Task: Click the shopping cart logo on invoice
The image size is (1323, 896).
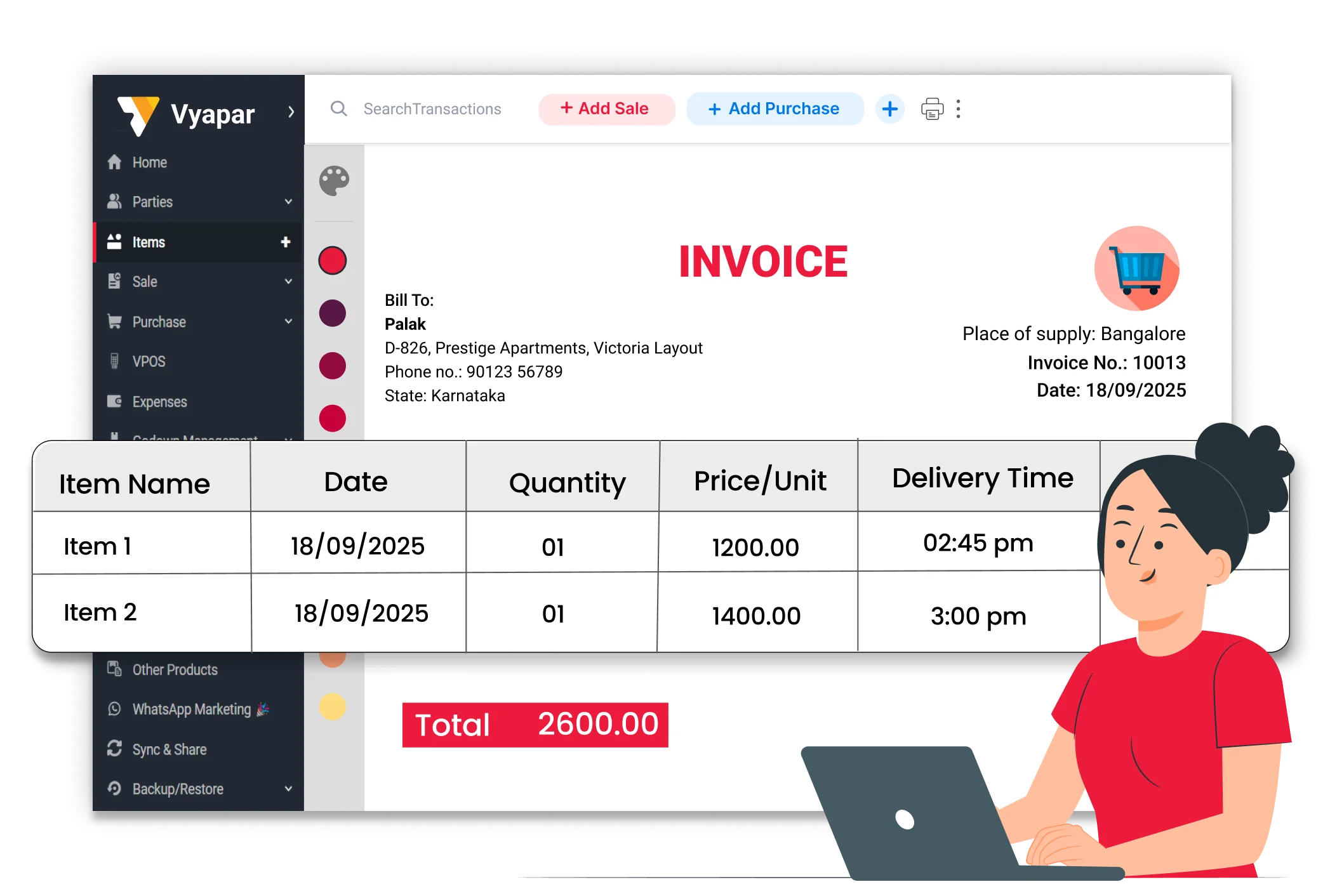Action: coord(1136,268)
